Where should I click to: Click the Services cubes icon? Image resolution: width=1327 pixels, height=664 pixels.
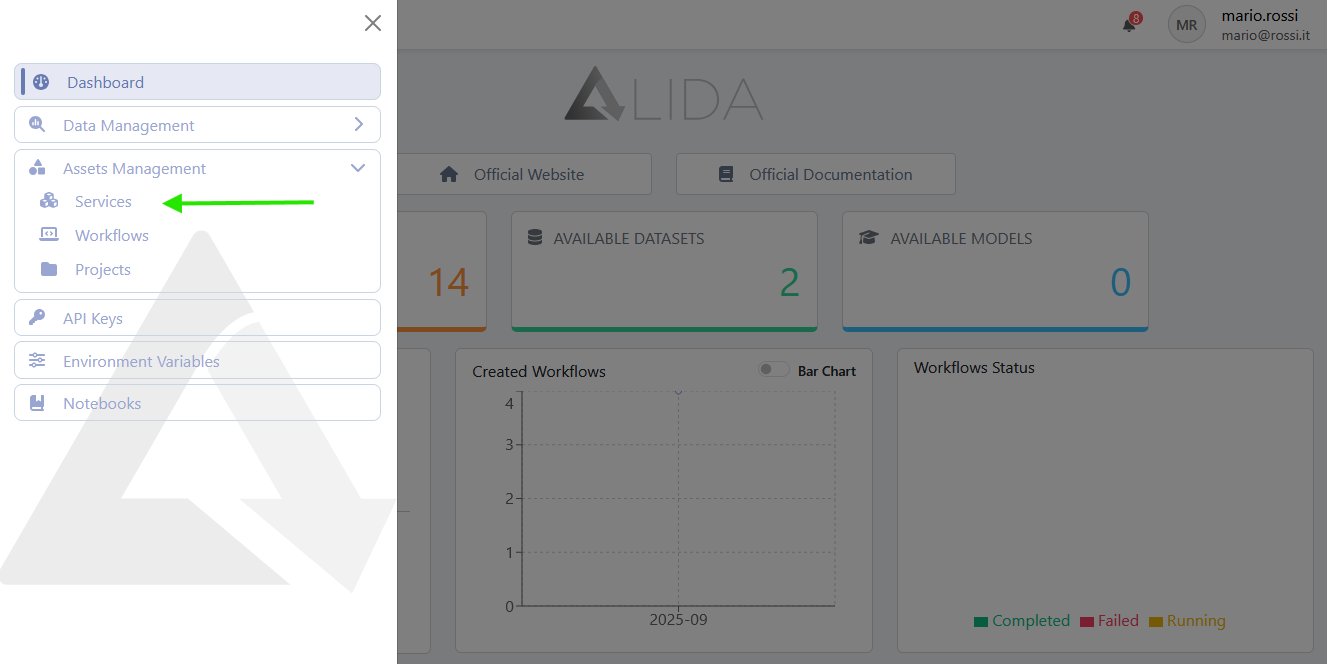[x=49, y=201]
